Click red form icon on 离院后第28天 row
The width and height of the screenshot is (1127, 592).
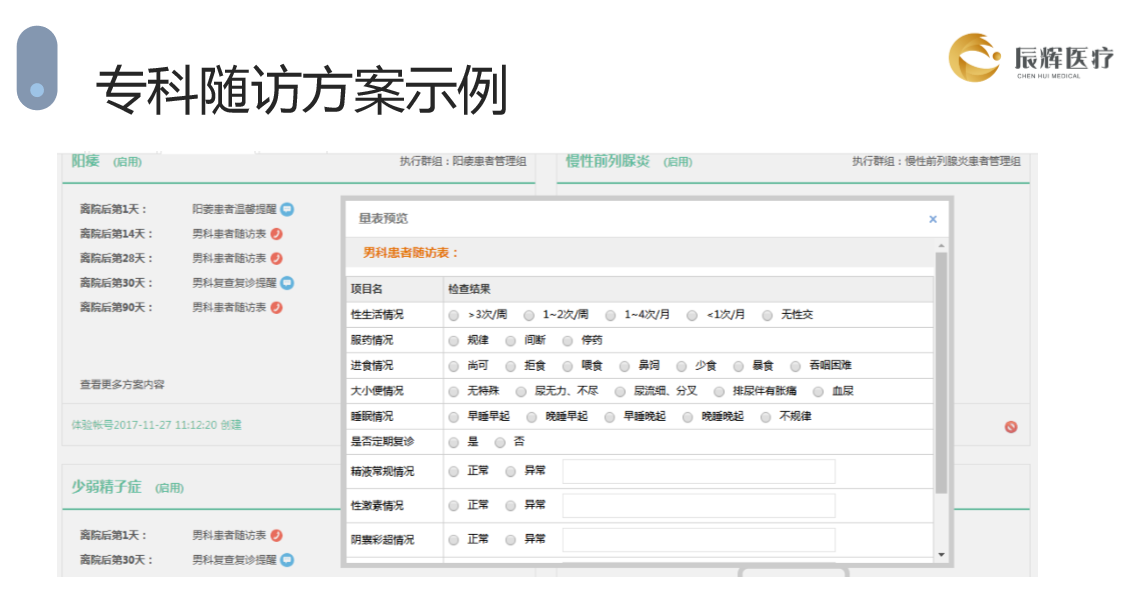[x=277, y=258]
